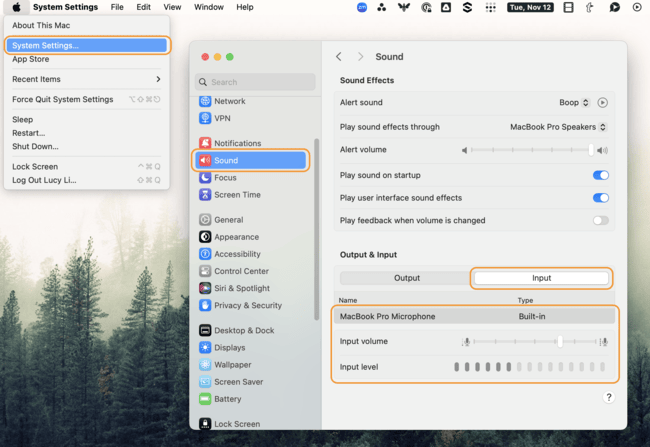Click the Accessibility icon in sidebar

(x=205, y=254)
